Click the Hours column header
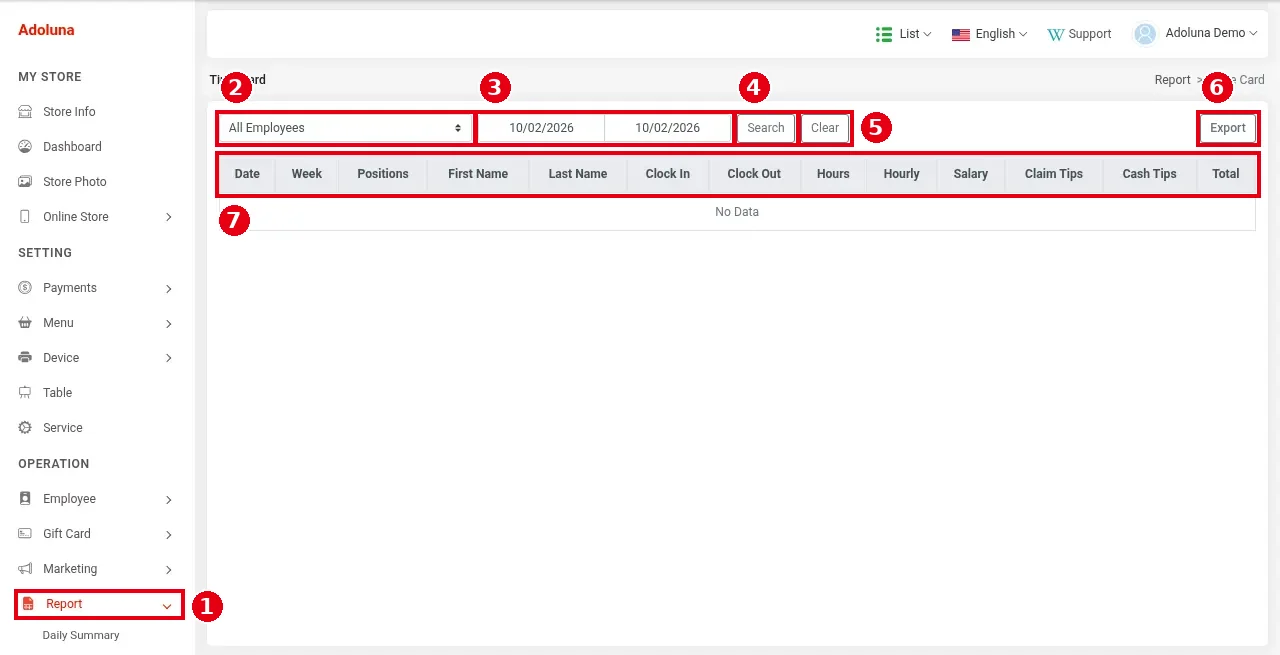The image size is (1280, 655). (x=833, y=174)
